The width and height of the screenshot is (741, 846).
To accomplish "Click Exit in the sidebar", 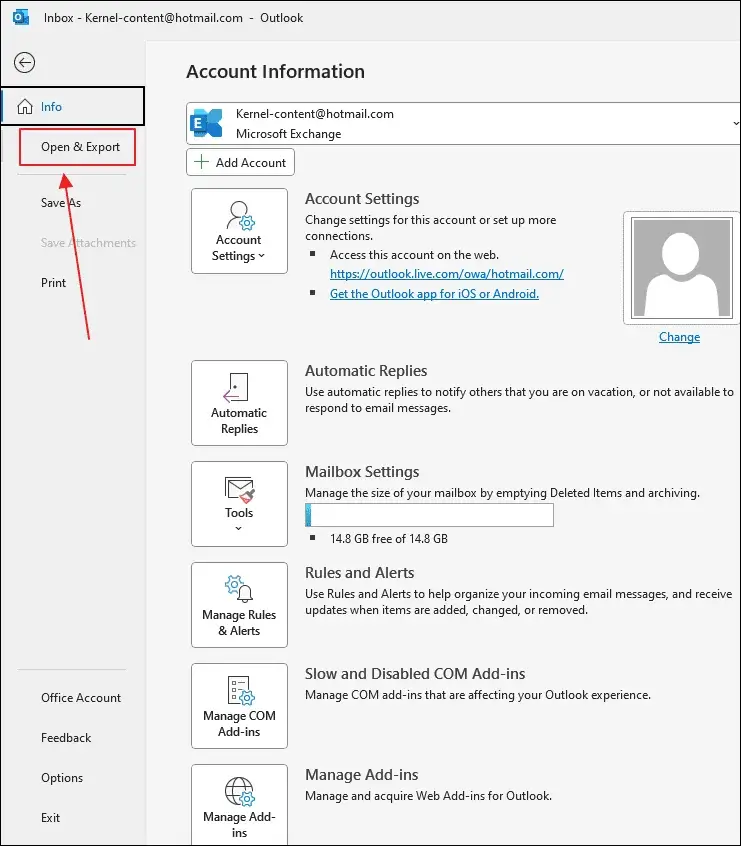I will click(x=50, y=817).
